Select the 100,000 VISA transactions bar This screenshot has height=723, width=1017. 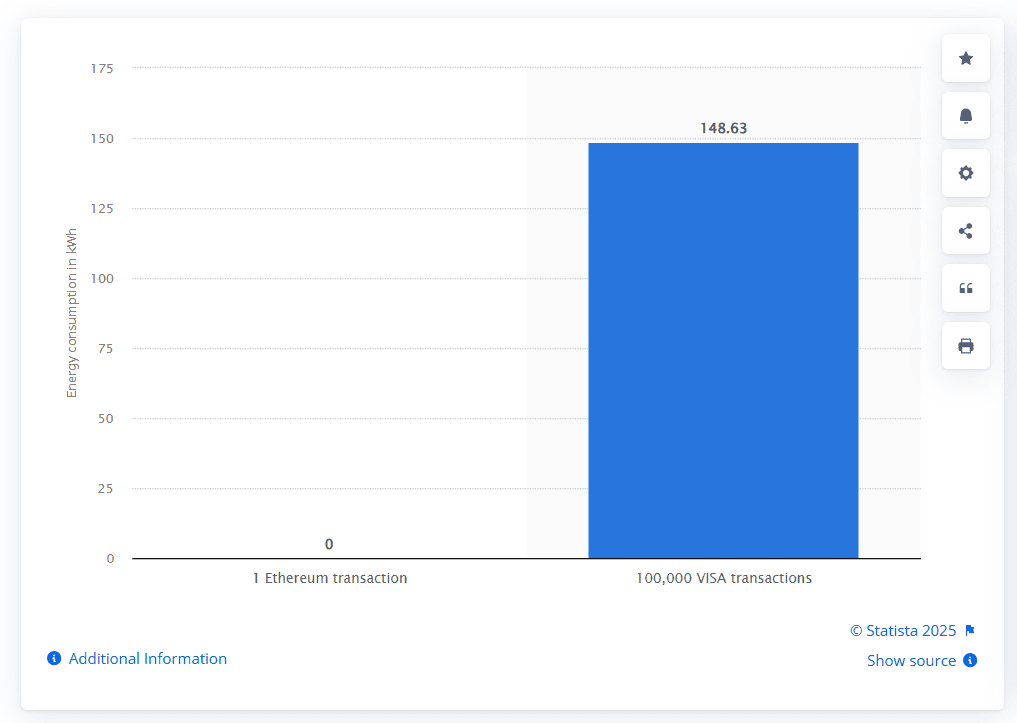click(723, 350)
